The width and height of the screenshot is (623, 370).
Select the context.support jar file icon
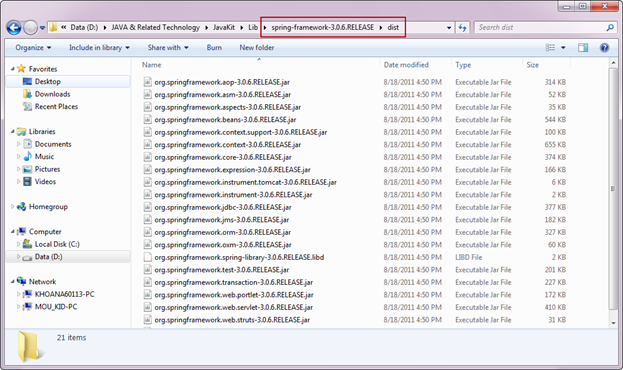click(147, 132)
